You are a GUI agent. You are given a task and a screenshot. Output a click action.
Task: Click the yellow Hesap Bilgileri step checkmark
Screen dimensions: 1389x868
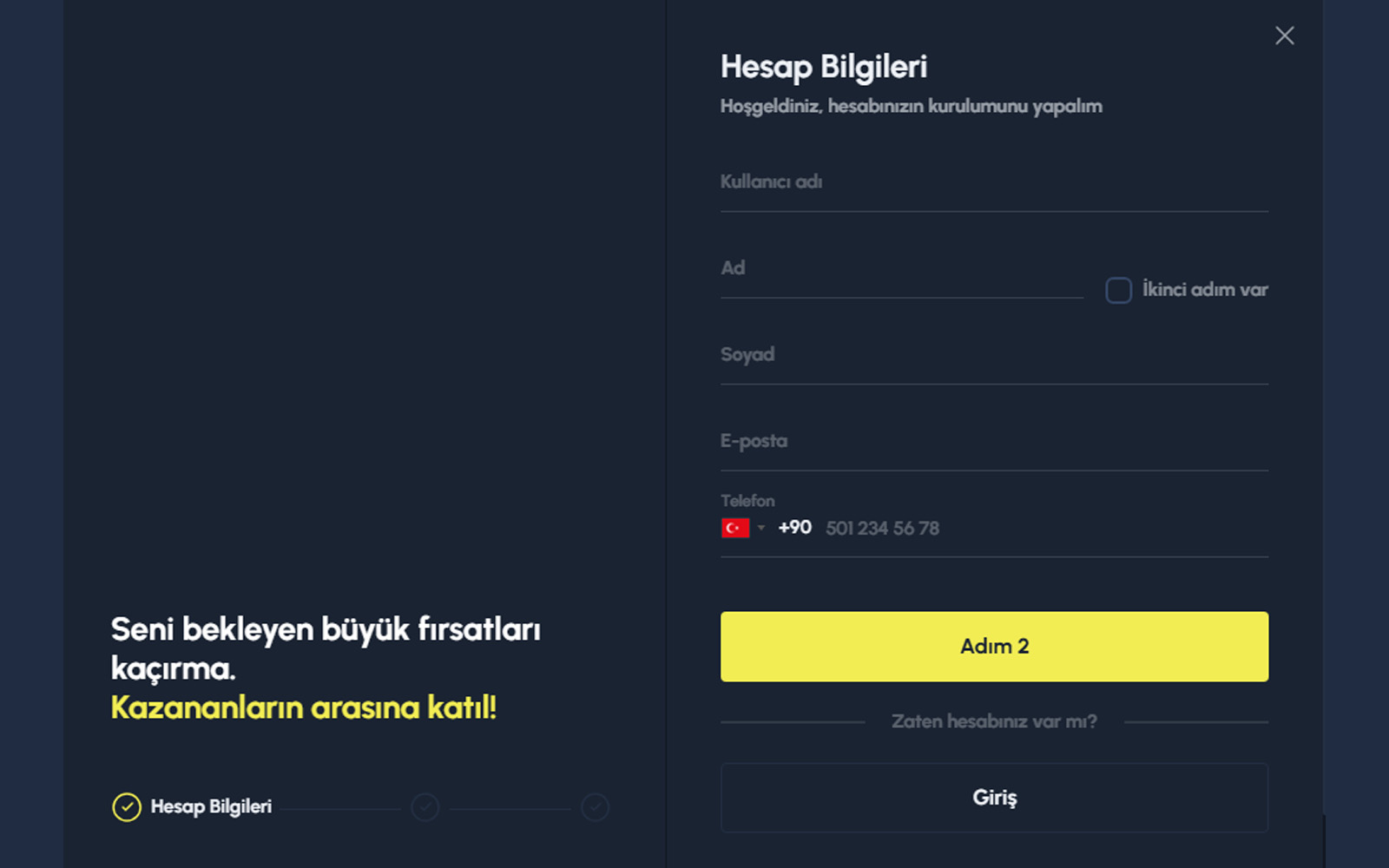point(127,806)
